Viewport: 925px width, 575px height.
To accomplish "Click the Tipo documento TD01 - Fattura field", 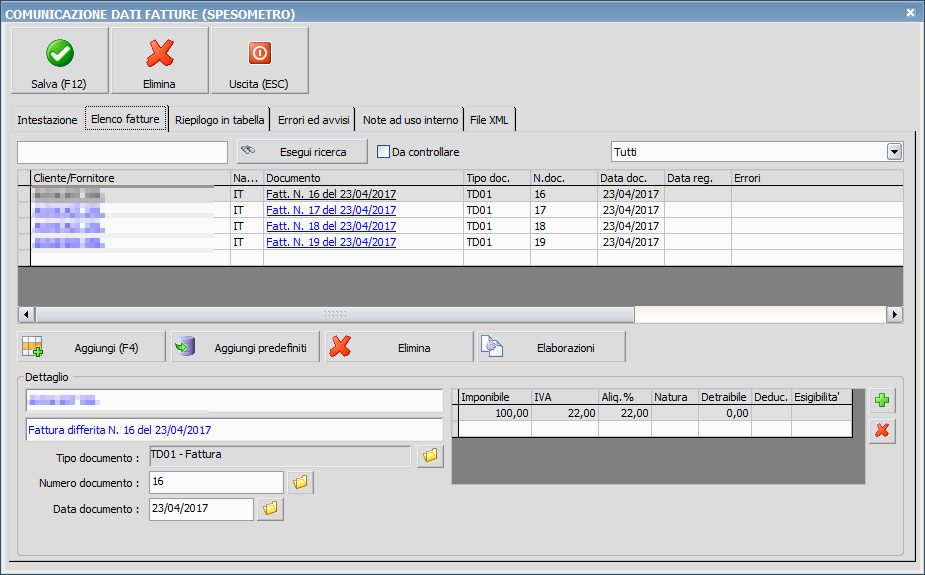I will click(280, 455).
